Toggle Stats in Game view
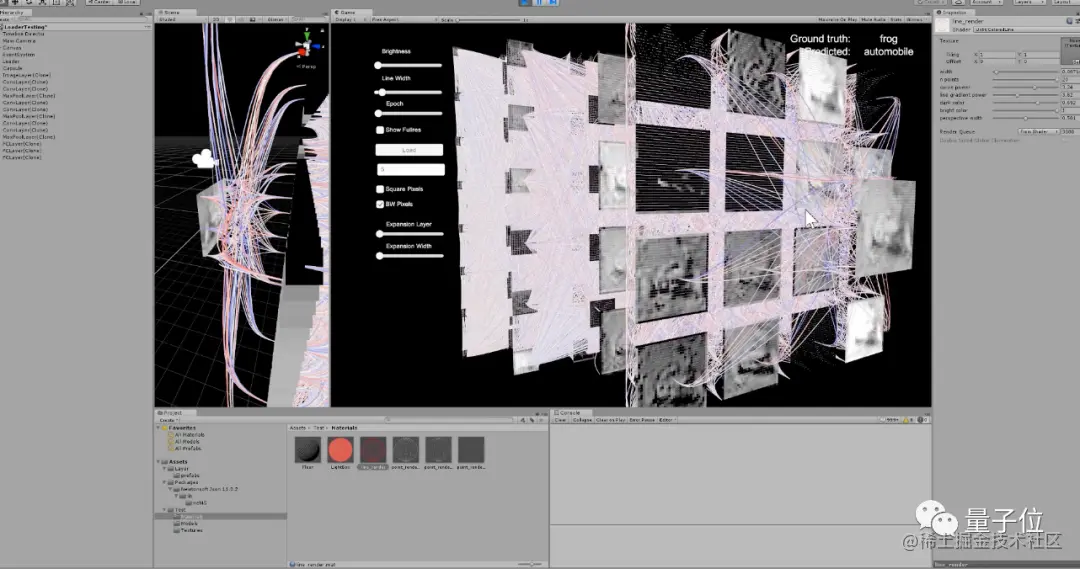The image size is (1080, 569). tap(895, 19)
